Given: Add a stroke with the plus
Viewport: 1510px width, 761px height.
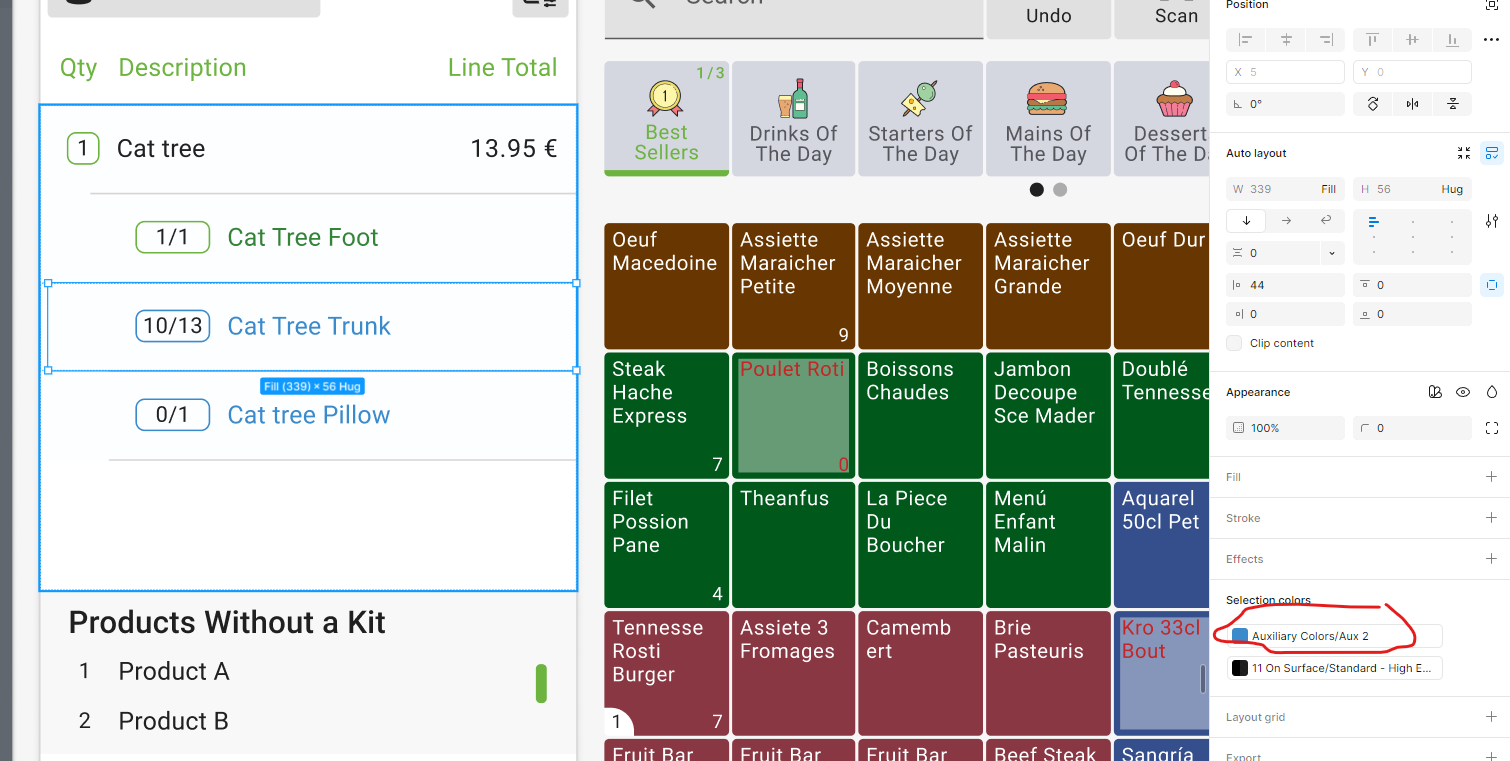Looking at the screenshot, I should [x=1492, y=518].
